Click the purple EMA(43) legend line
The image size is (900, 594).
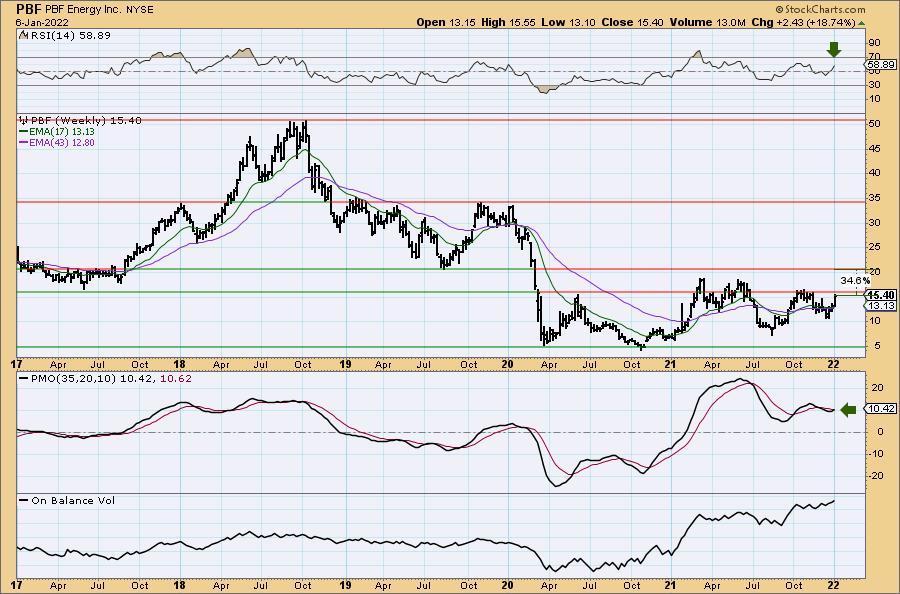point(24,142)
